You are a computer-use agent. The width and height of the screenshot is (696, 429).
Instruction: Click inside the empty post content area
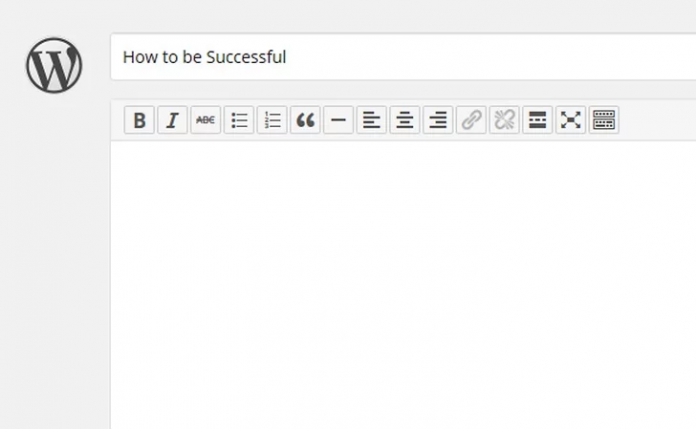point(403,285)
